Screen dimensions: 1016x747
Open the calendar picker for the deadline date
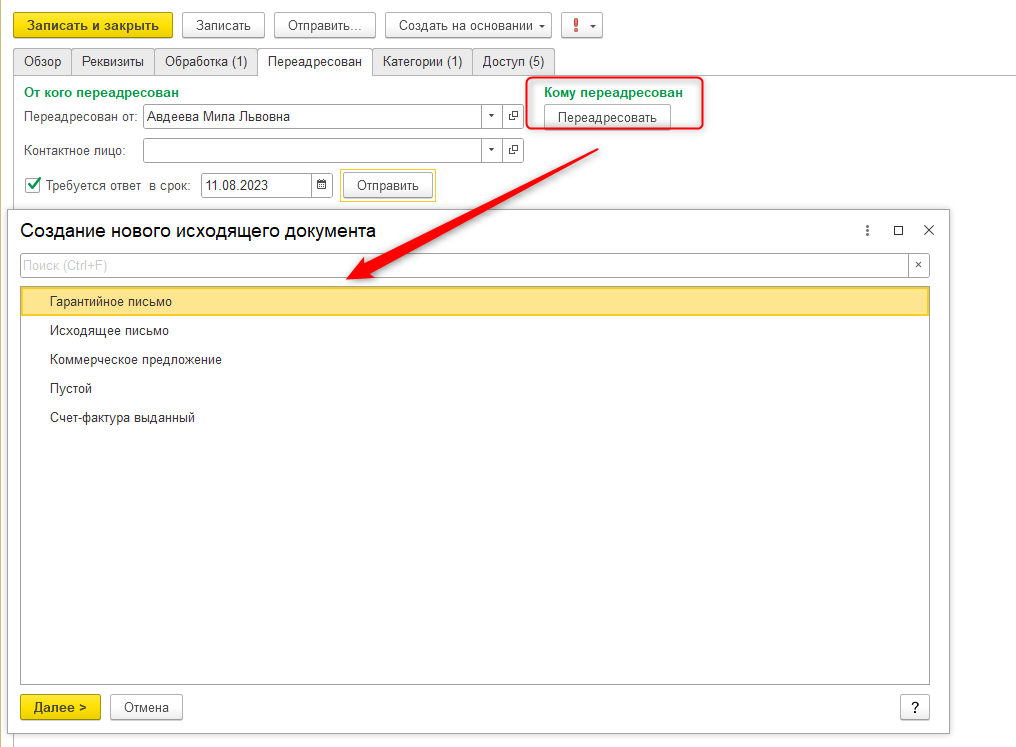(322, 185)
